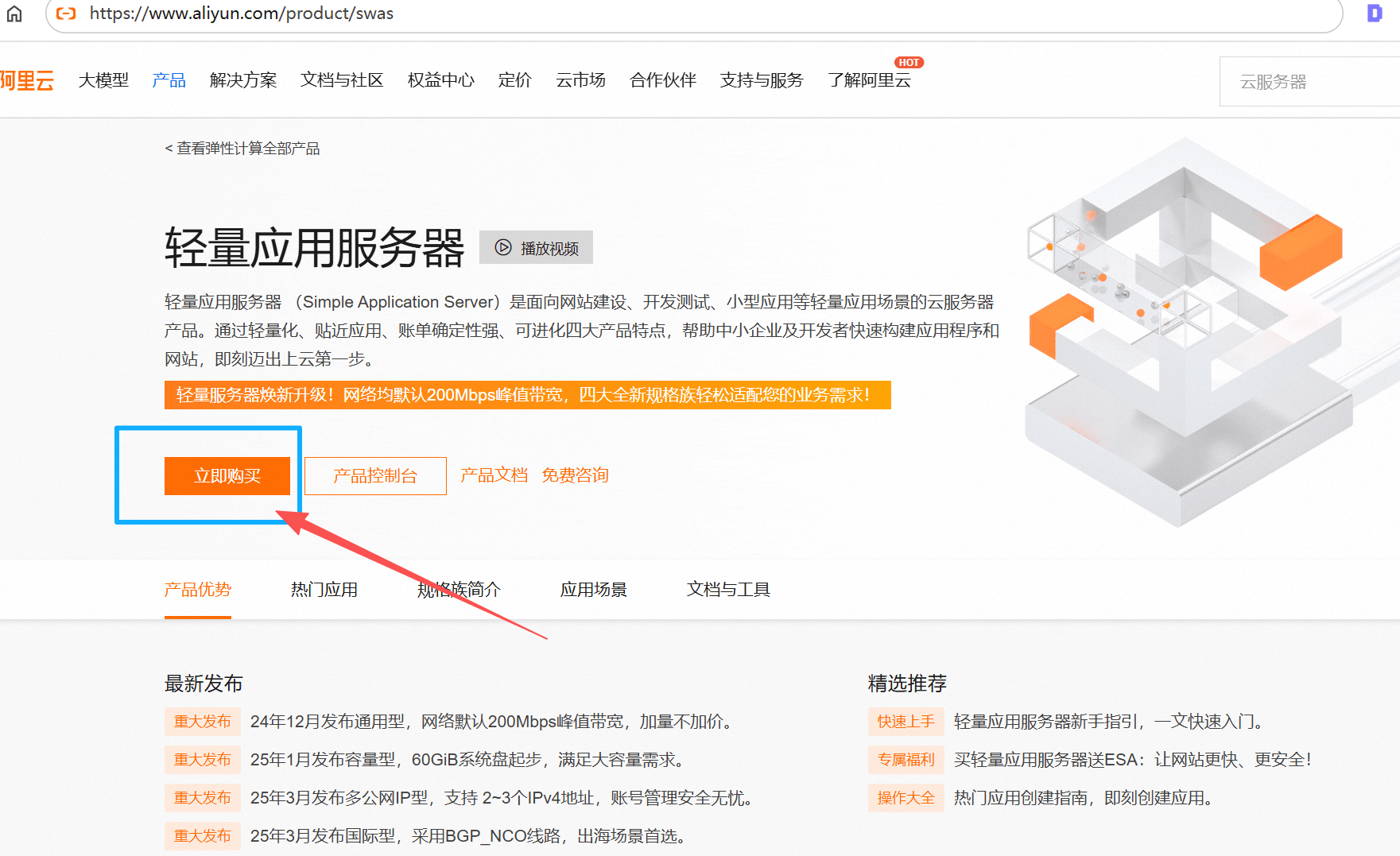Expand the 产品 navigation menu
The width and height of the screenshot is (1400, 856).
point(169,80)
